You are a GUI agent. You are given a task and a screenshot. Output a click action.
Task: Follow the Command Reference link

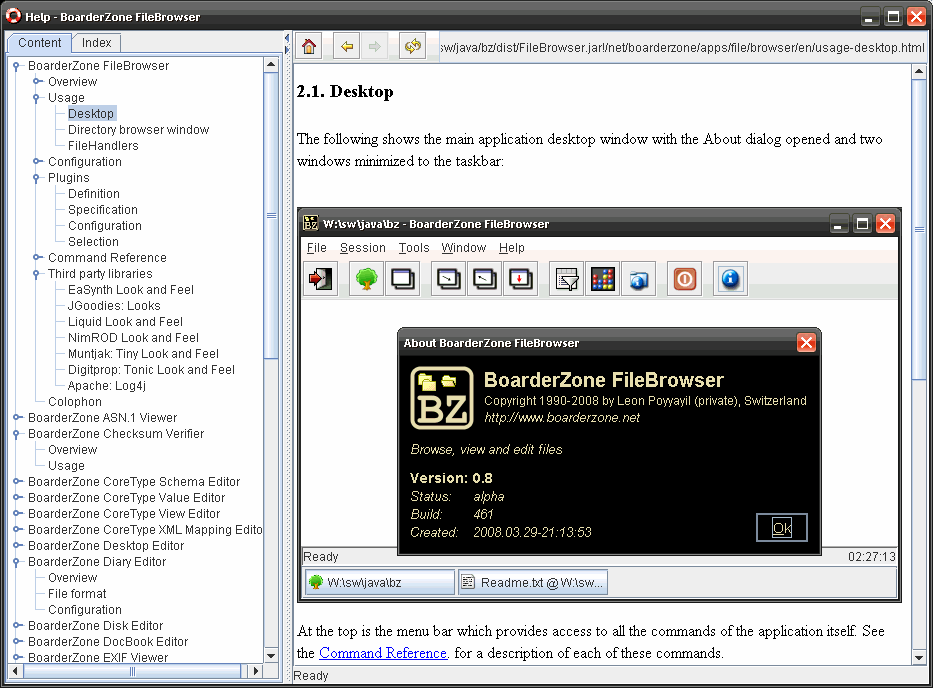[x=384, y=653]
